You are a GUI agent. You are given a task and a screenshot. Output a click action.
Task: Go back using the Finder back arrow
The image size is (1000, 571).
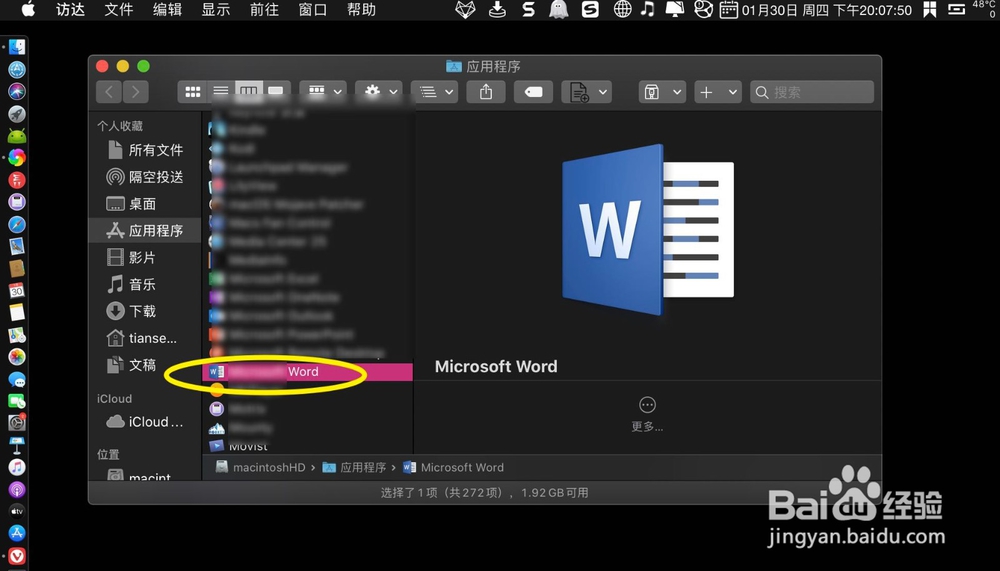pos(109,92)
